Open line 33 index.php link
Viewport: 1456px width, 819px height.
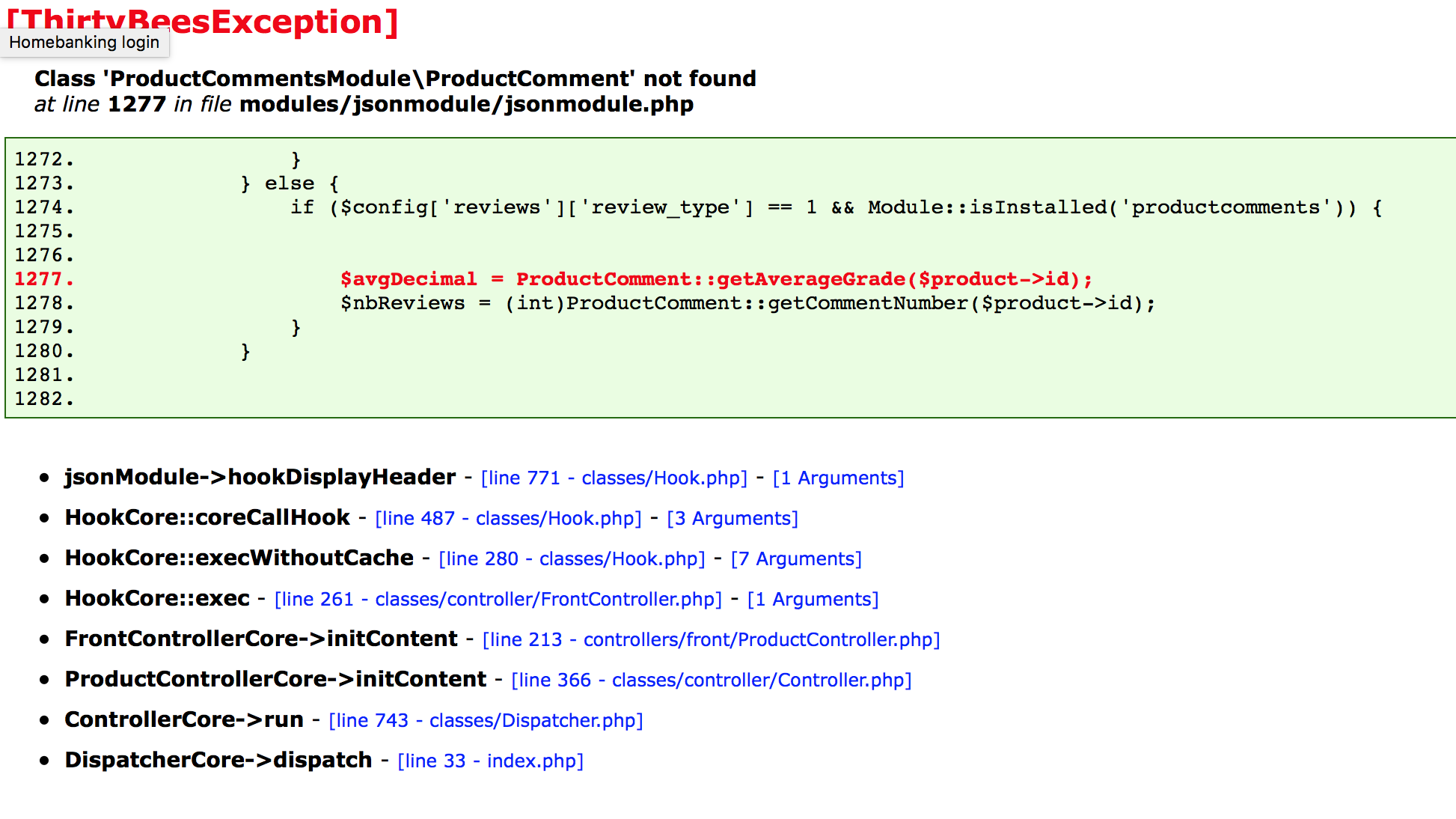490,761
